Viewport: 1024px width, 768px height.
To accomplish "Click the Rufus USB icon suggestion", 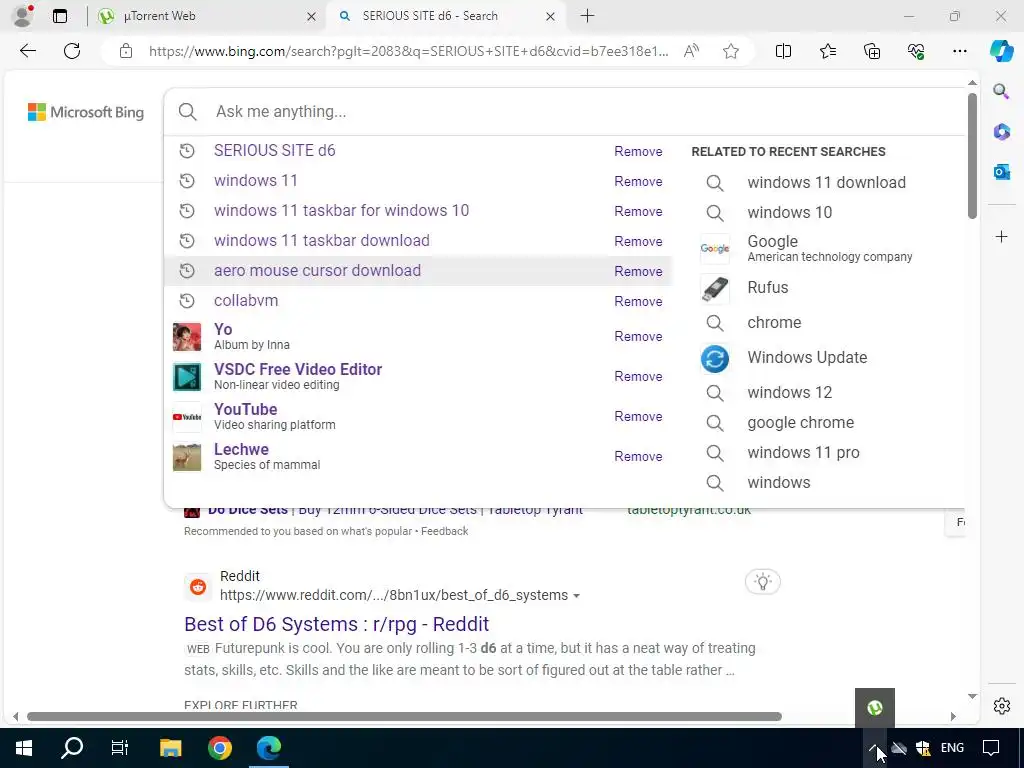I will pyautogui.click(x=714, y=288).
